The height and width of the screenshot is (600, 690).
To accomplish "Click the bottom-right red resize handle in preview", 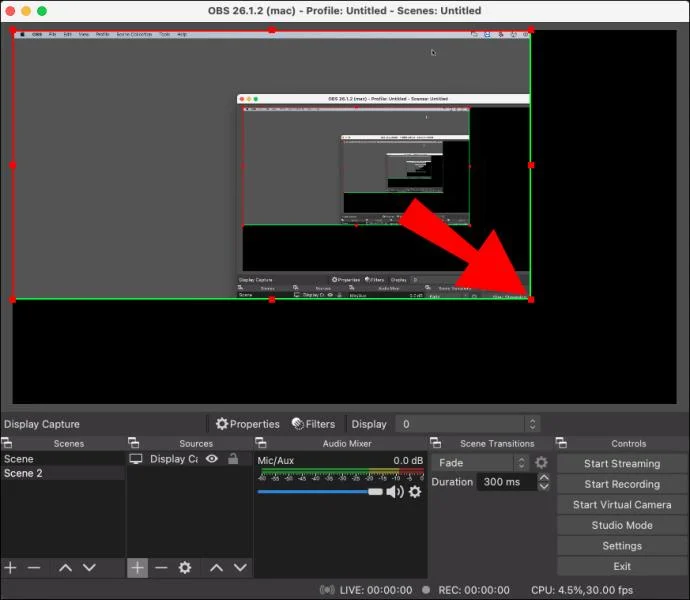I will [x=531, y=300].
